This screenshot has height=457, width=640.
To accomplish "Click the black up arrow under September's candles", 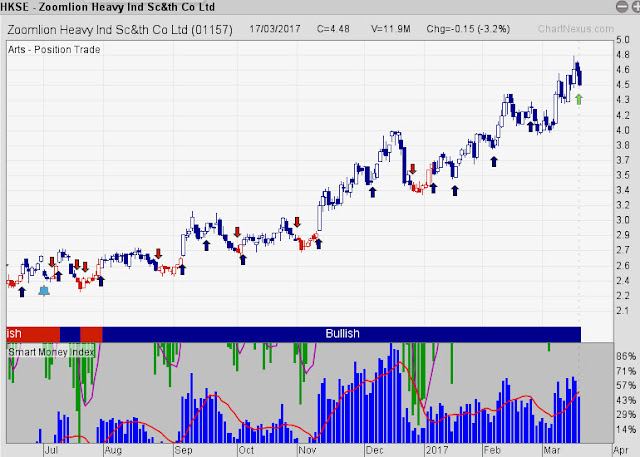I will [207, 245].
